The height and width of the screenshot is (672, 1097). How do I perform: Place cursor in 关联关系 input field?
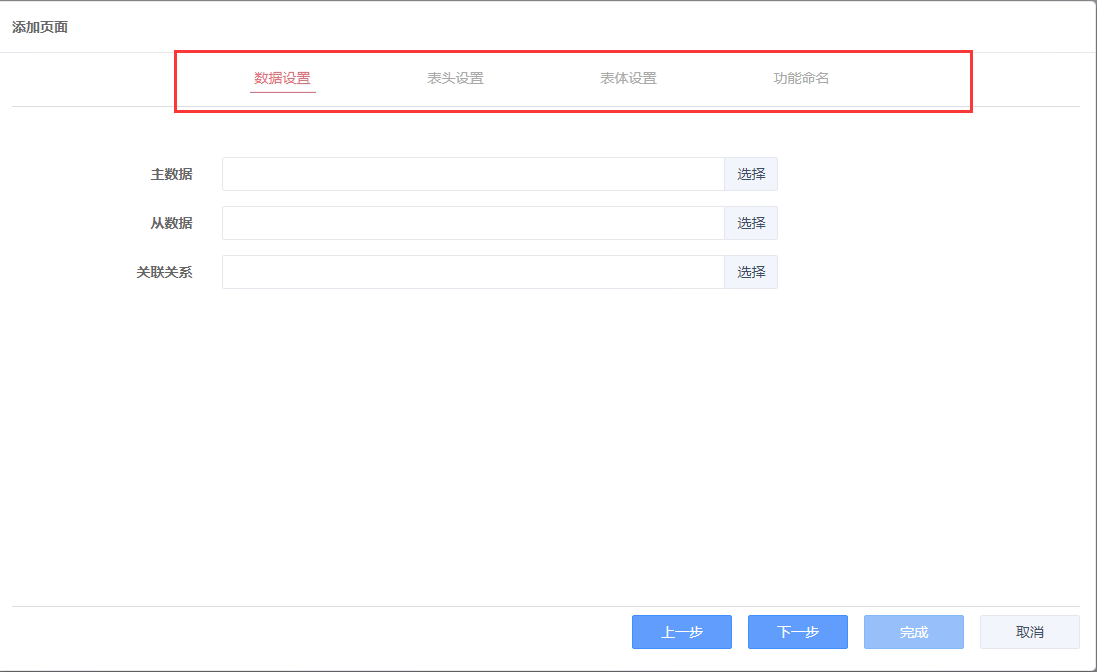point(472,272)
